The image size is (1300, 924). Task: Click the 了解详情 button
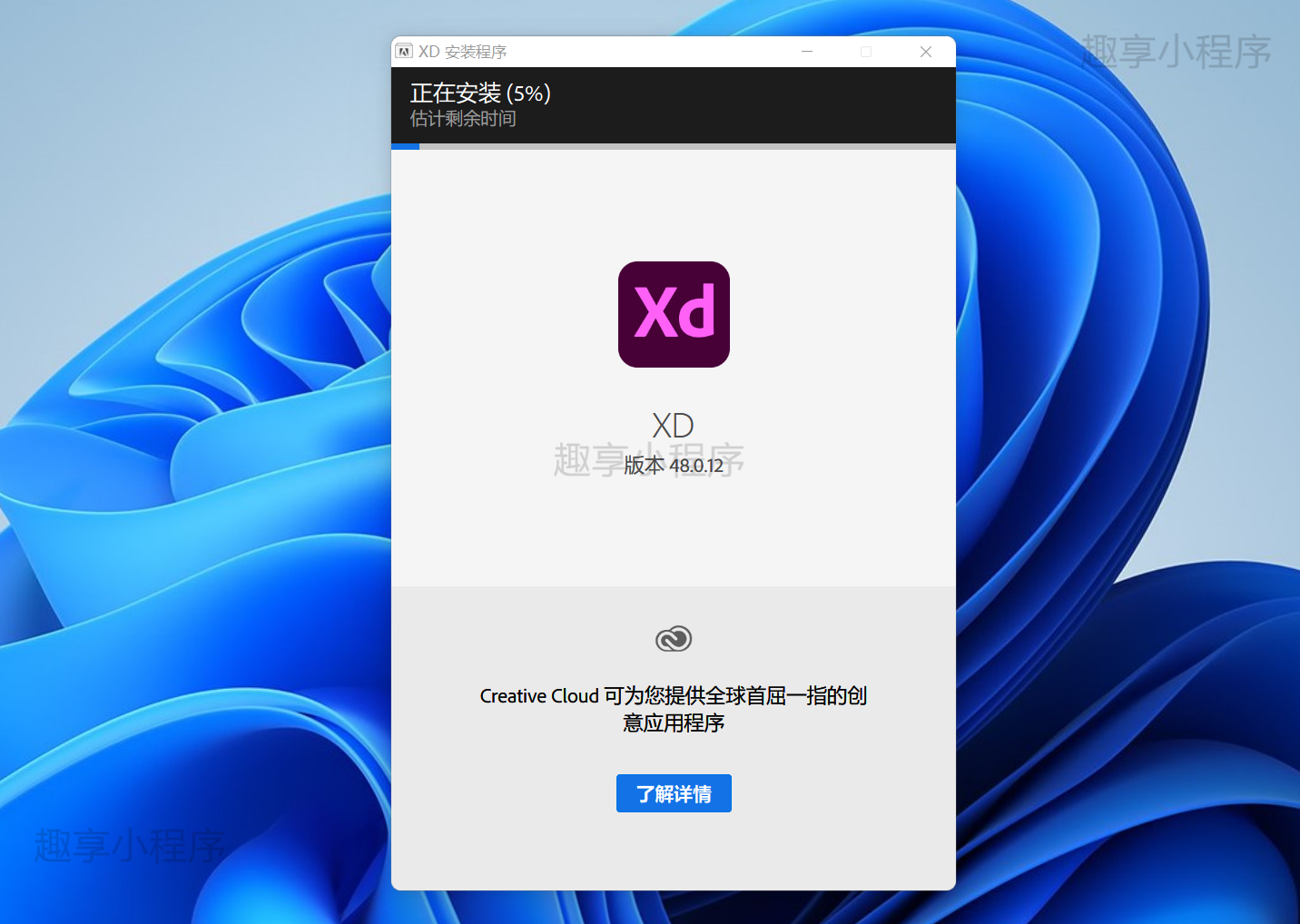[674, 793]
